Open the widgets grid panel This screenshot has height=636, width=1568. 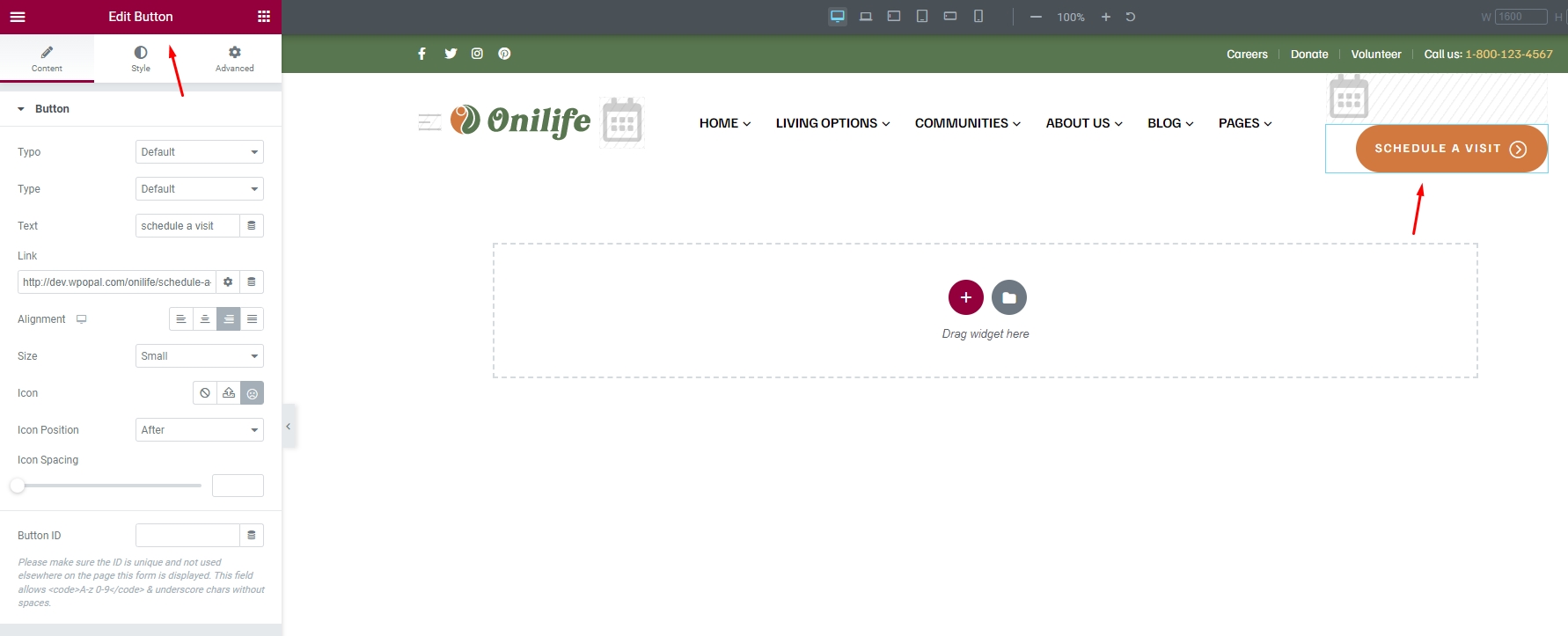tap(263, 17)
